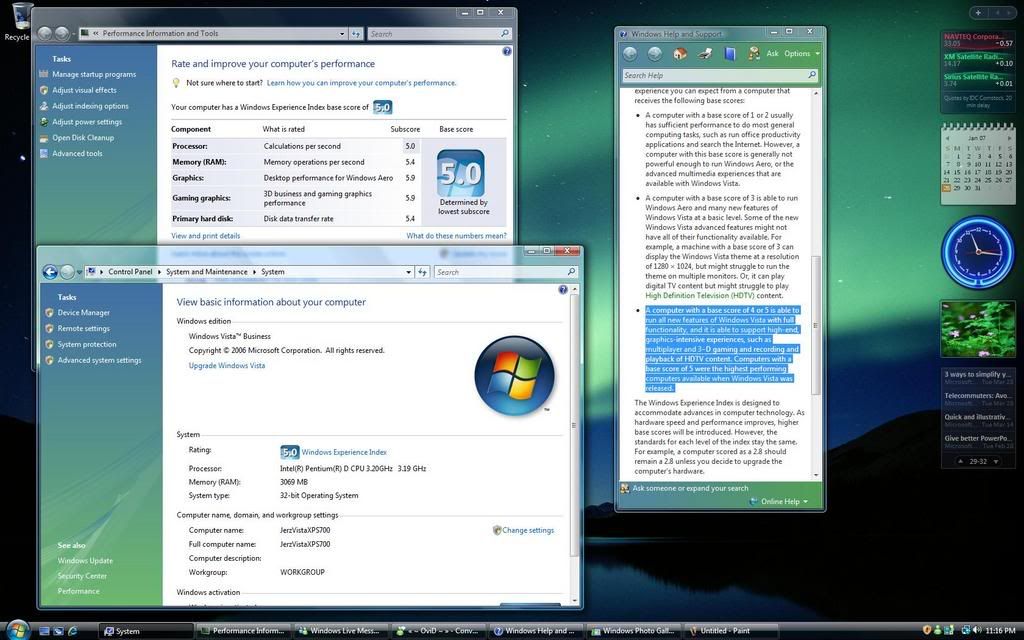The width and height of the screenshot is (1024, 640).
Task: Open Home in Windows Help and Support
Action: coord(680,54)
